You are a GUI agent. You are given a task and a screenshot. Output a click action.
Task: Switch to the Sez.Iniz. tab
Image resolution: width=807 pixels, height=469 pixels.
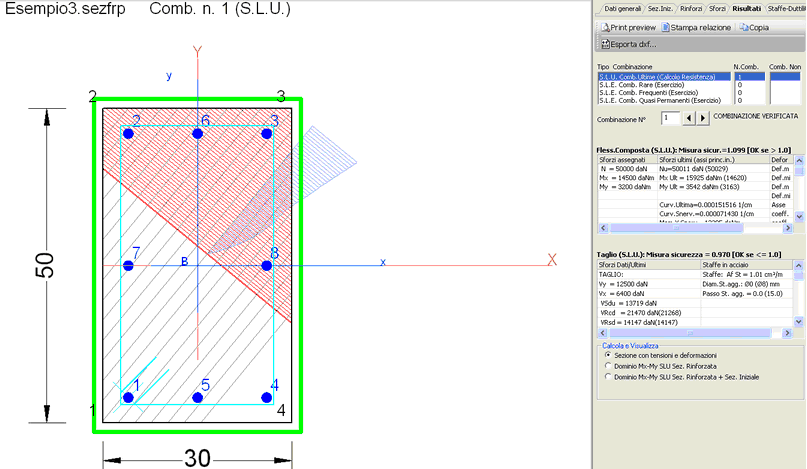[x=660, y=9]
